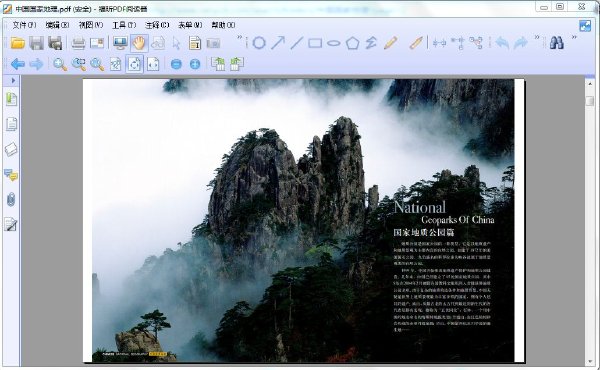Screen dimensions: 600x370
Task: Click the 'Geoparks Of China' text
Action: coord(458,220)
